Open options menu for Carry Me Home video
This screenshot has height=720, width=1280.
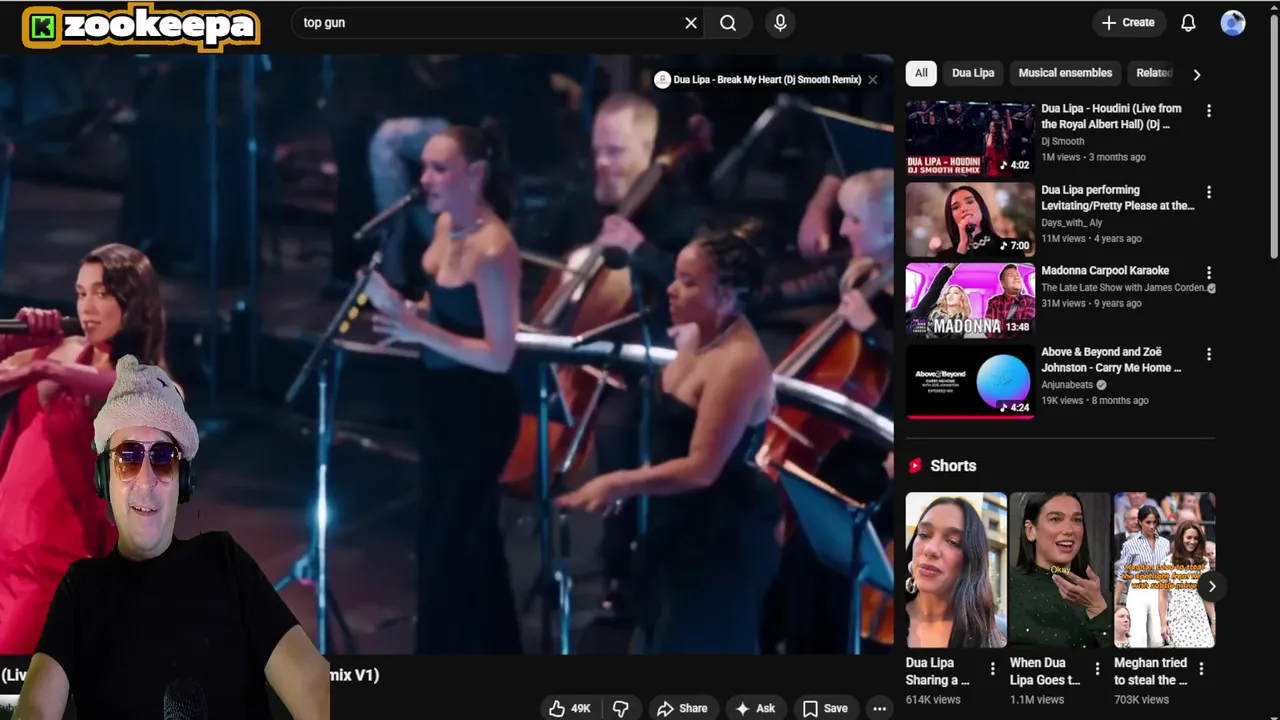(x=1209, y=354)
